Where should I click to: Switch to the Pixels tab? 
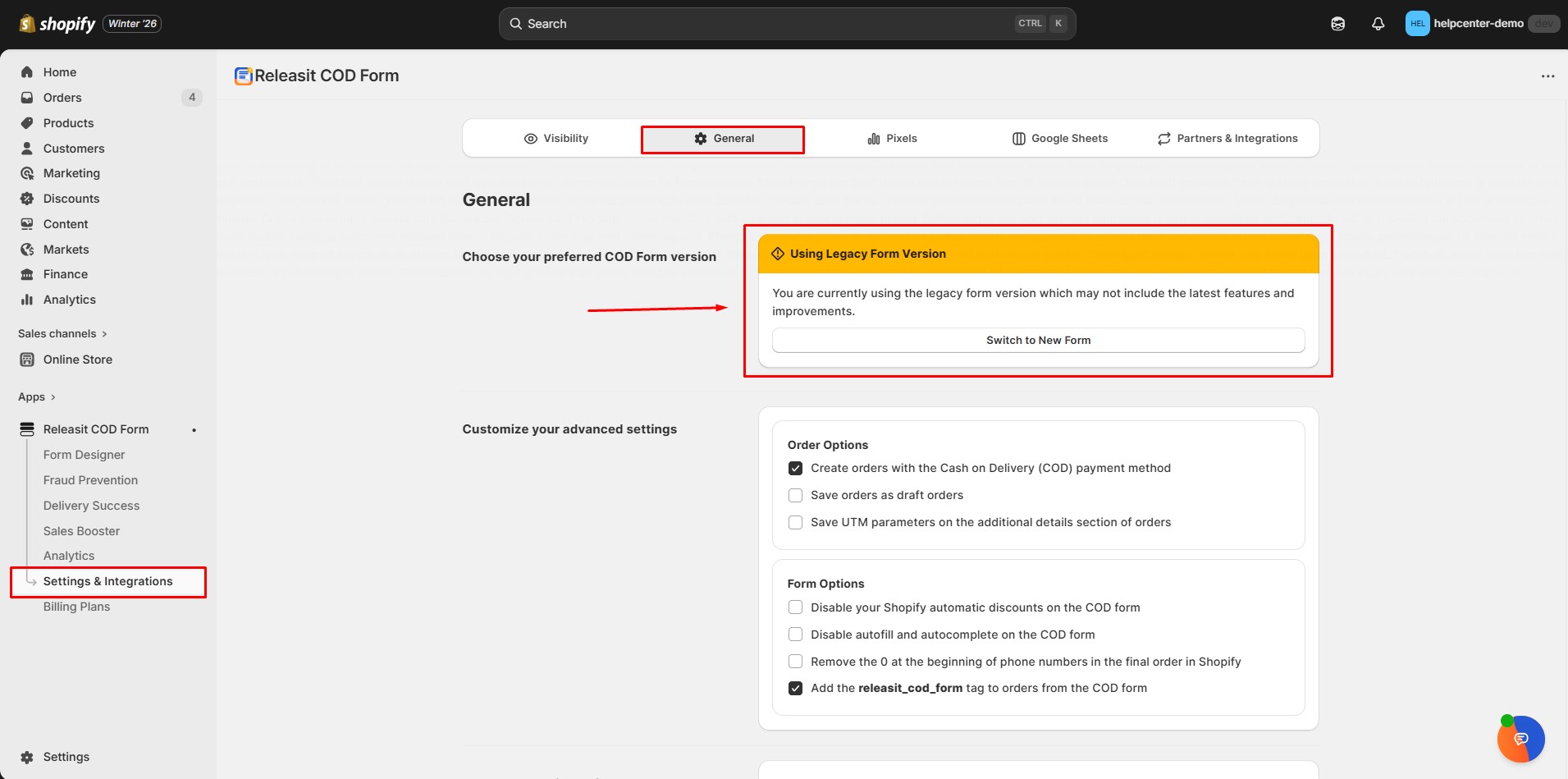(892, 139)
